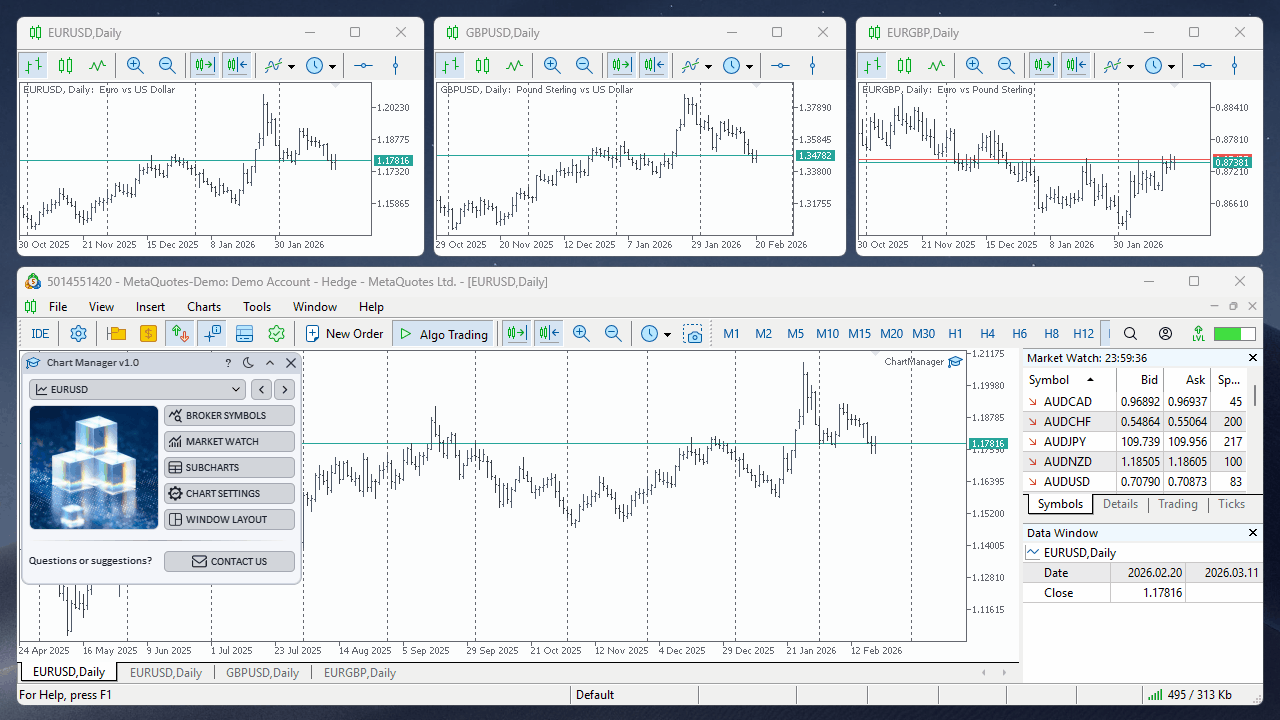
Task: Zoom in using the magnifier icon
Action: pos(581,333)
